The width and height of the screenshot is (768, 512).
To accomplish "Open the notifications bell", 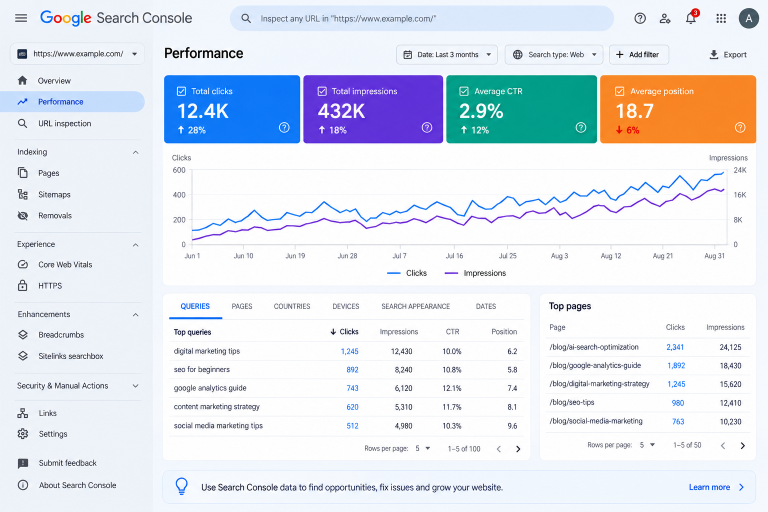I will pyautogui.click(x=691, y=19).
